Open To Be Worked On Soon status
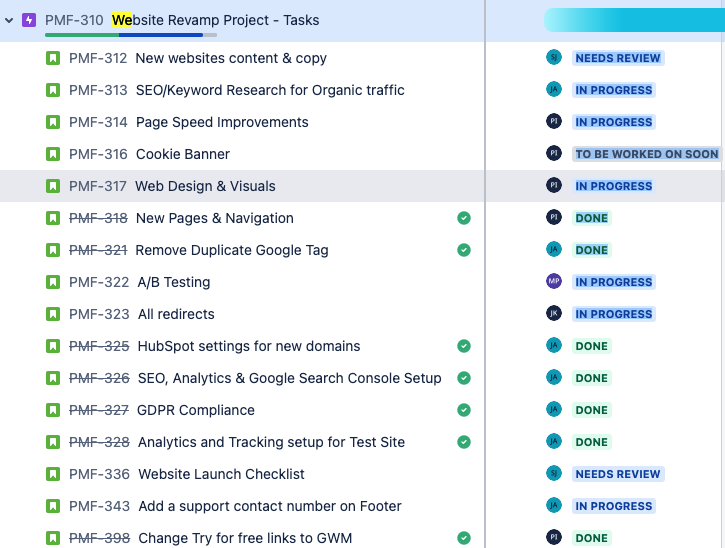The height and width of the screenshot is (548, 725). pyautogui.click(x=647, y=154)
